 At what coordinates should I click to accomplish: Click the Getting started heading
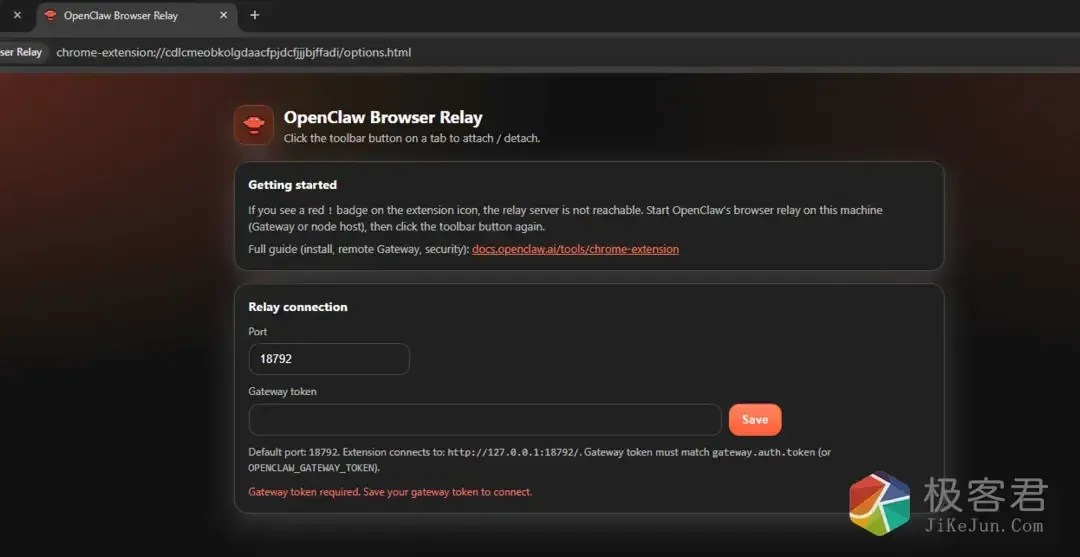point(292,185)
